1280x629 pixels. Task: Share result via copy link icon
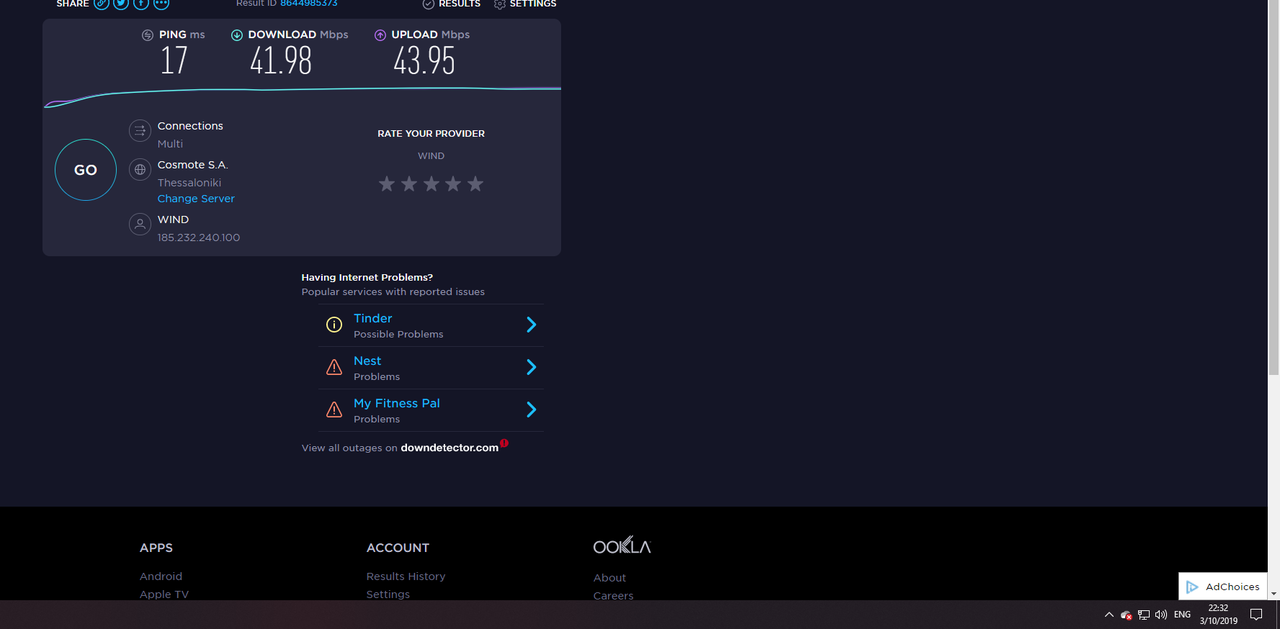(101, 4)
